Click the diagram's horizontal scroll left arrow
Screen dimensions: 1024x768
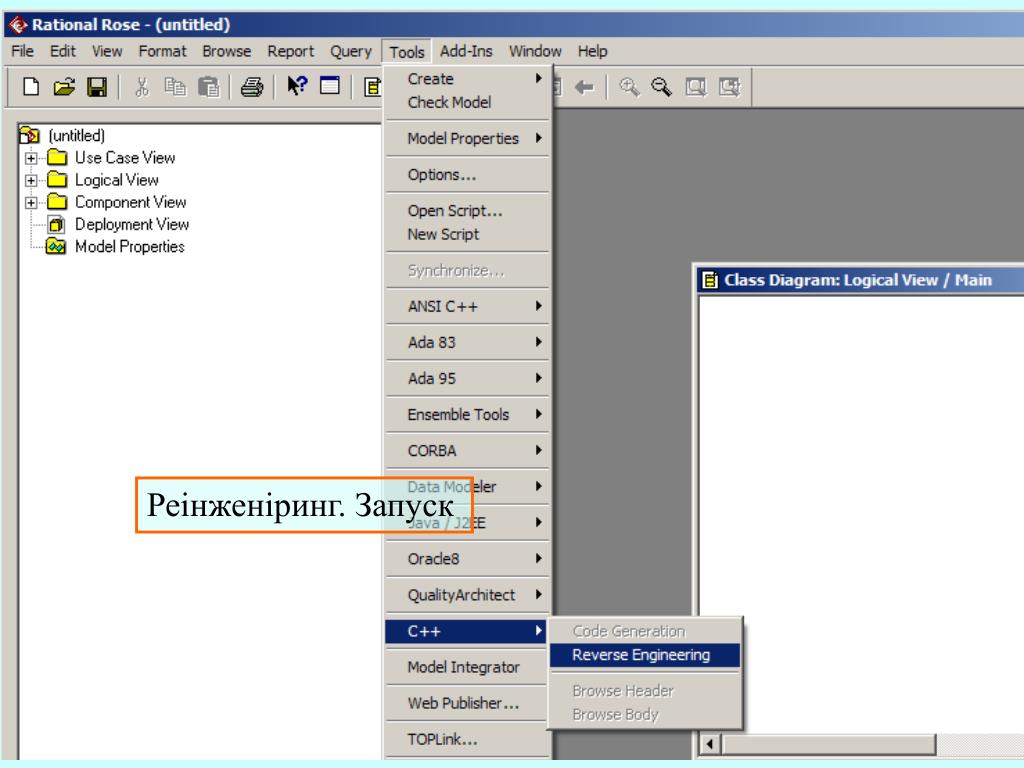(710, 744)
